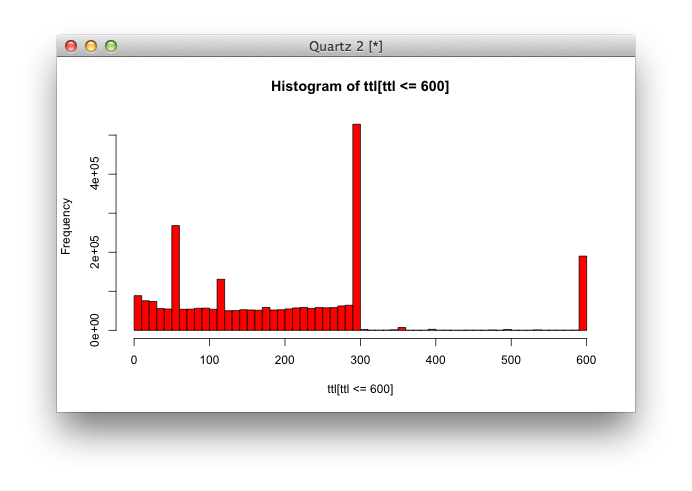This screenshot has width=692, height=491.
Task: Click the green zoom window button
Action: (x=111, y=46)
